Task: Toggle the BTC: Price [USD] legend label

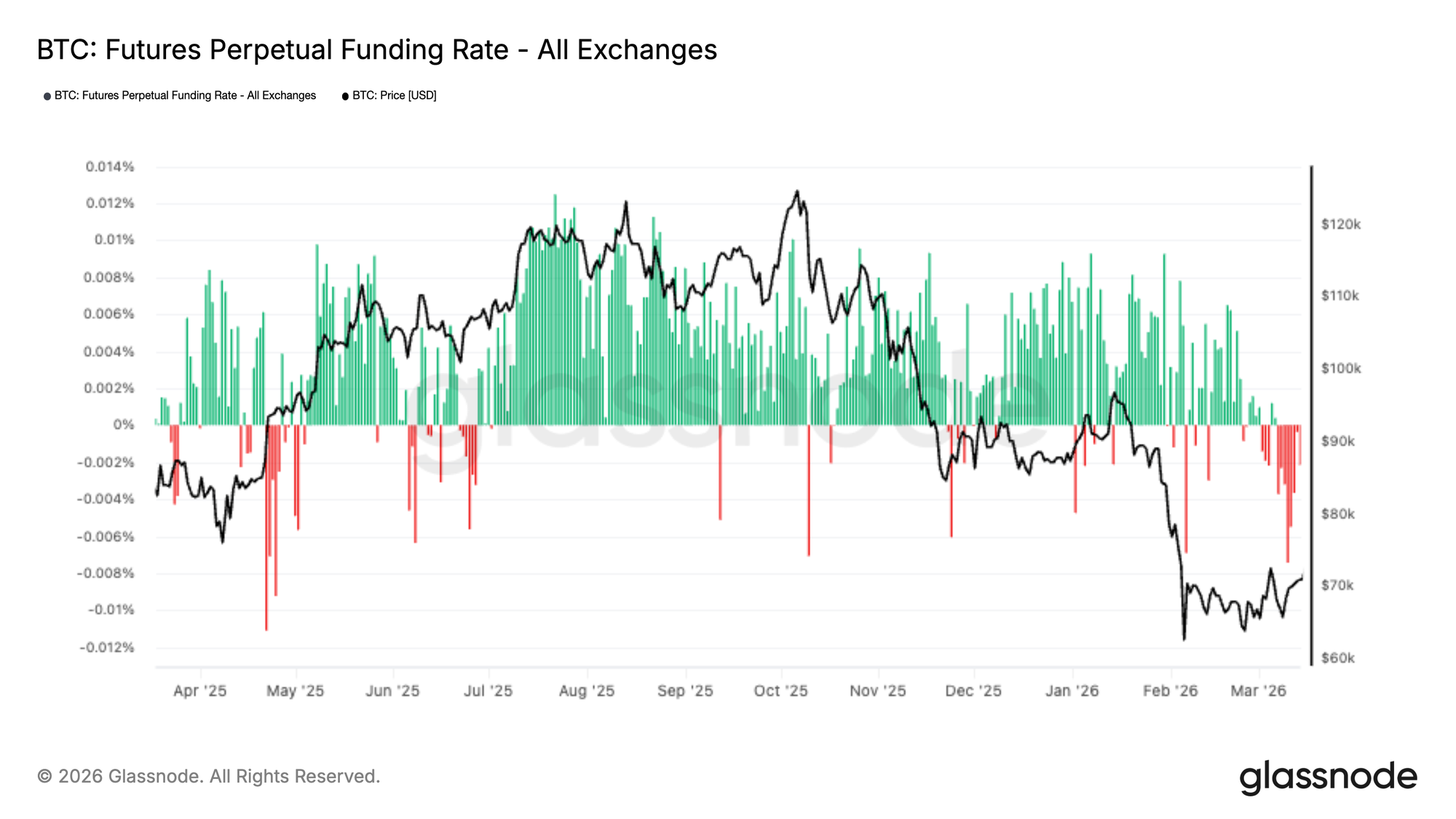Action: 394,95
